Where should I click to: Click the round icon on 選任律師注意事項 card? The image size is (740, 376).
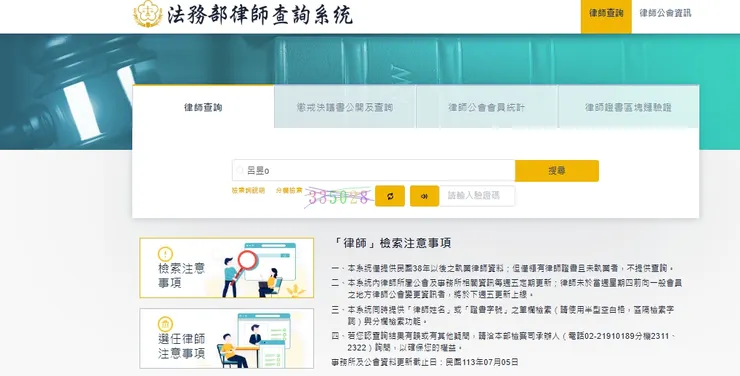point(165,324)
